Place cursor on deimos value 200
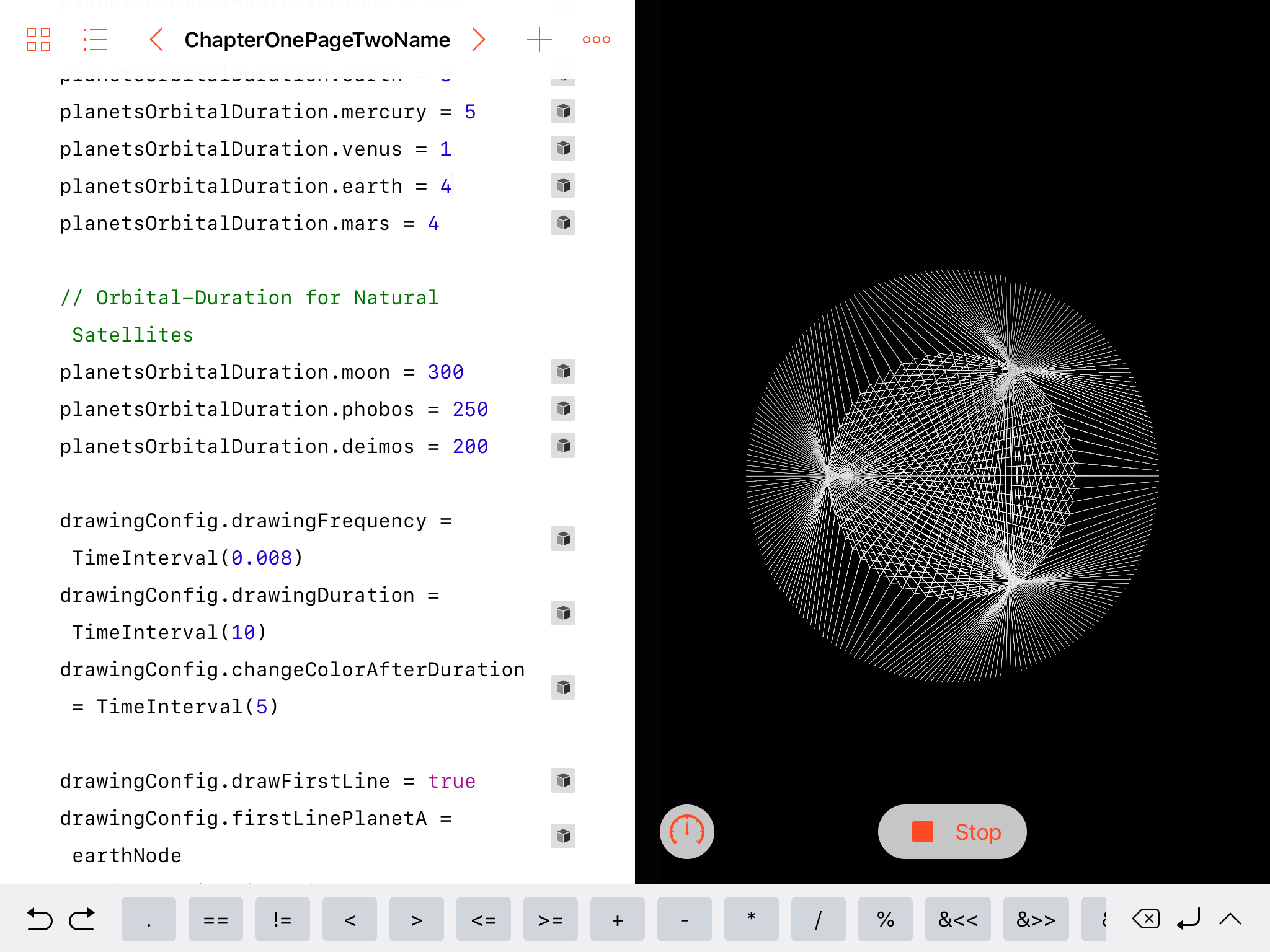Viewport: 1270px width, 952px height. coord(470,446)
